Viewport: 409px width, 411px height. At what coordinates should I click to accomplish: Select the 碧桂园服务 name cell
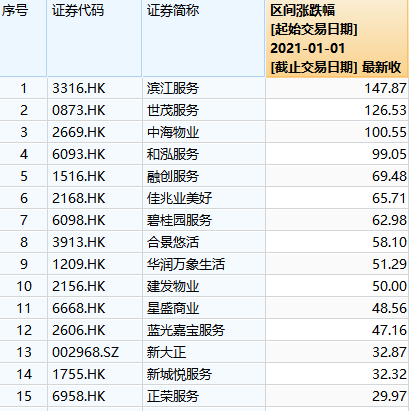click(x=204, y=220)
